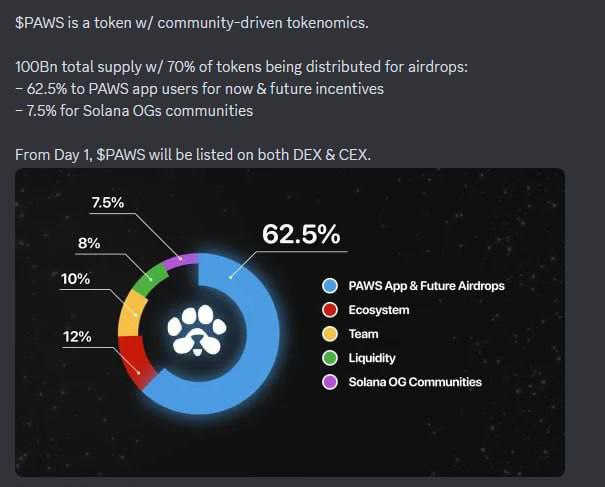605x487 pixels.
Task: Click the large 62.5% chart label
Action: [x=301, y=234]
